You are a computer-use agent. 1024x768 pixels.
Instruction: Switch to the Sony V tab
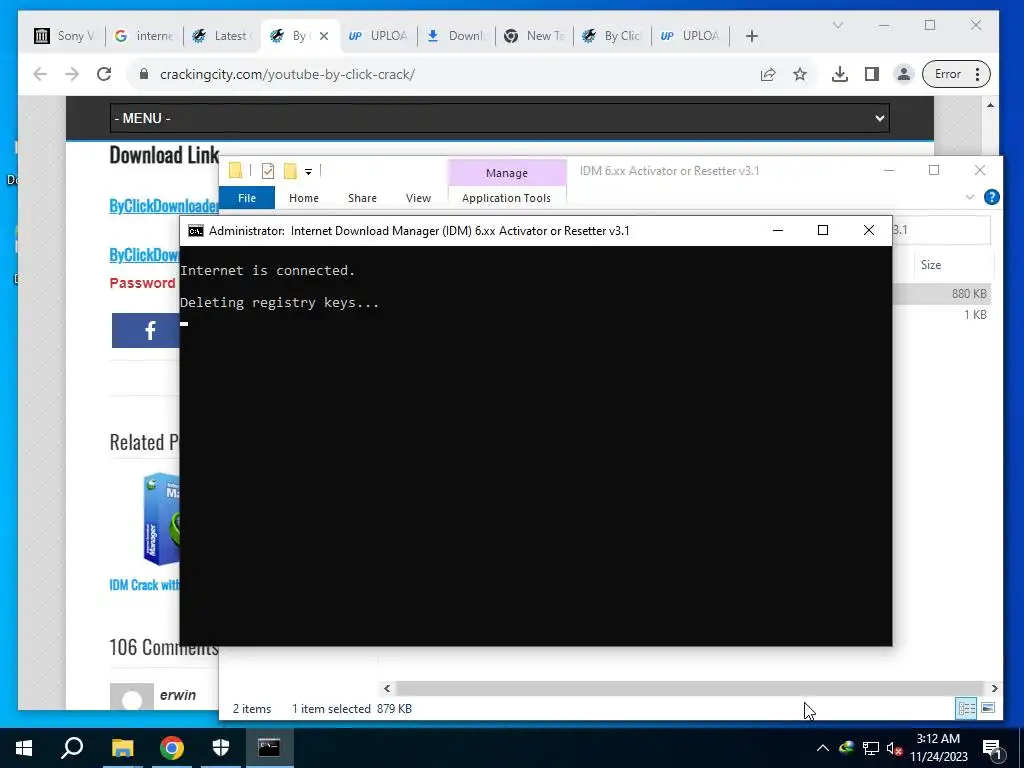(x=65, y=36)
